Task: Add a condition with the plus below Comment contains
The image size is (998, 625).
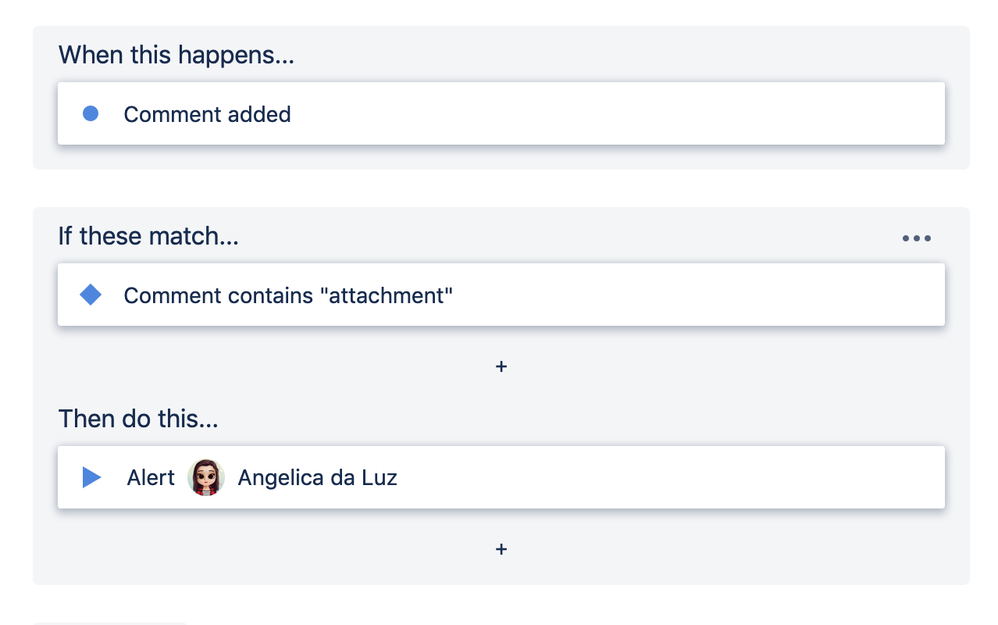Action: [x=501, y=367]
